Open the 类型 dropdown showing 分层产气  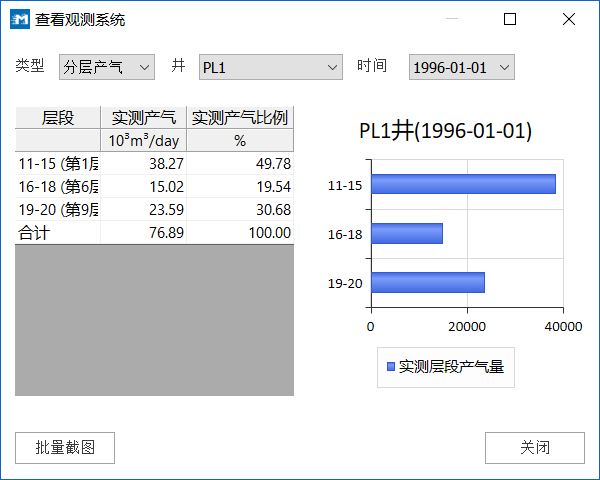coord(106,67)
